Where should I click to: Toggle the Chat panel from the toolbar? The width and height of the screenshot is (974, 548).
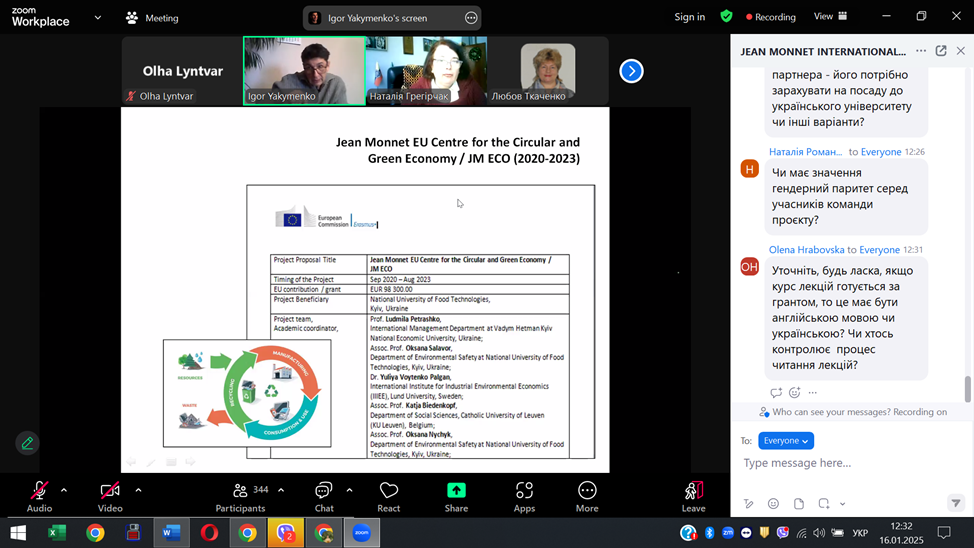click(x=323, y=491)
